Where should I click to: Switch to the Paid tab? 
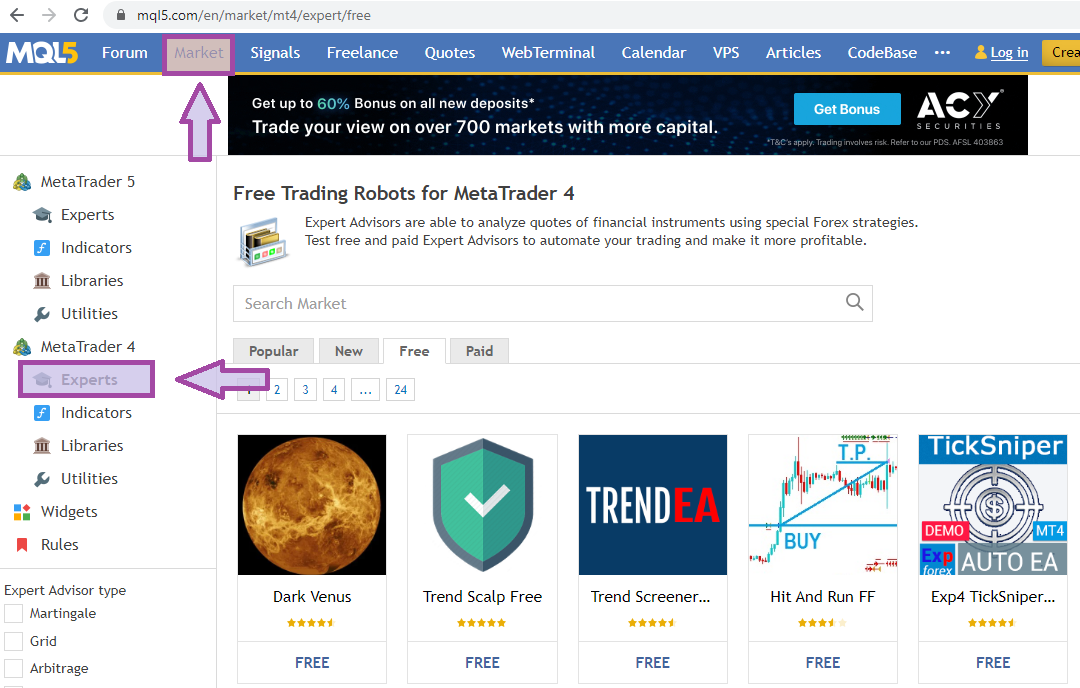click(479, 351)
